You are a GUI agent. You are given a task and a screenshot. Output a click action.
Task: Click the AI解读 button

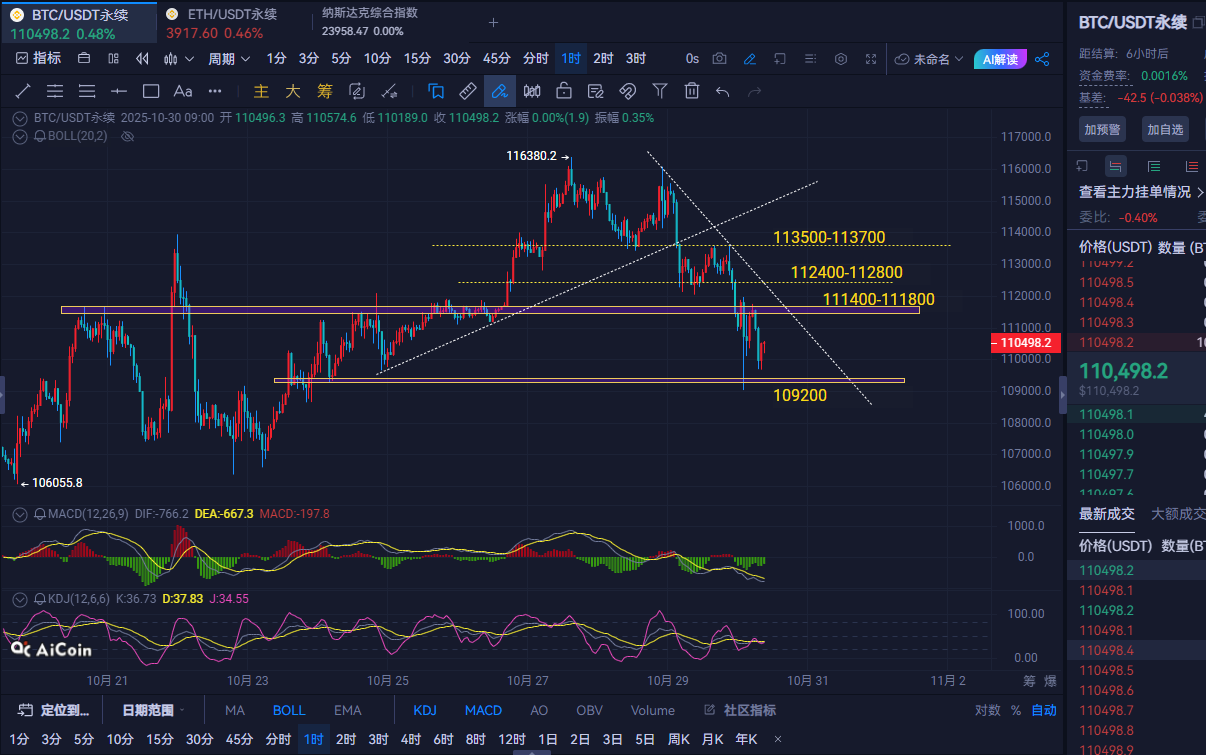pos(1000,59)
